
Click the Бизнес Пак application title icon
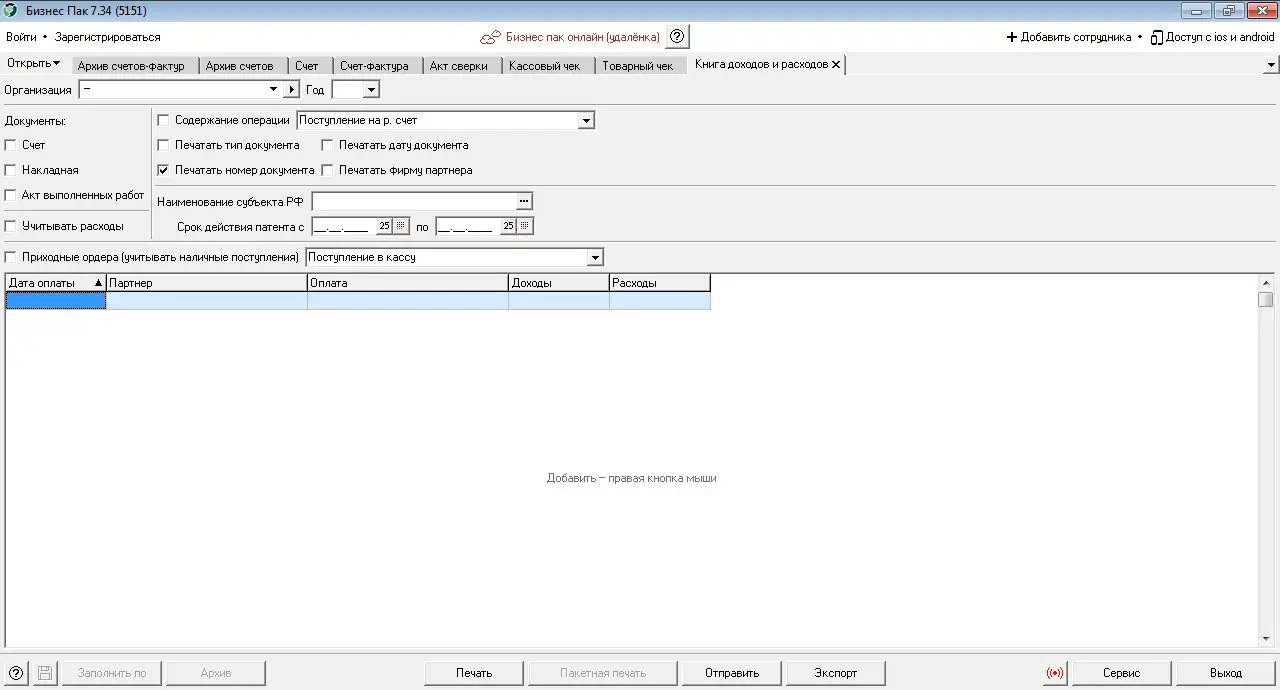click(11, 10)
